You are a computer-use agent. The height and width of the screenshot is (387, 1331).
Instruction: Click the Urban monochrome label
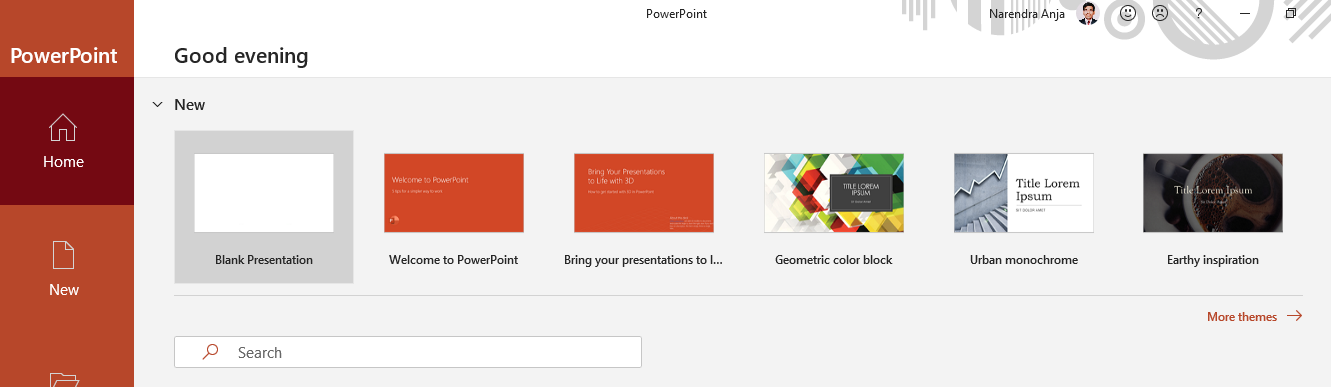click(1024, 260)
